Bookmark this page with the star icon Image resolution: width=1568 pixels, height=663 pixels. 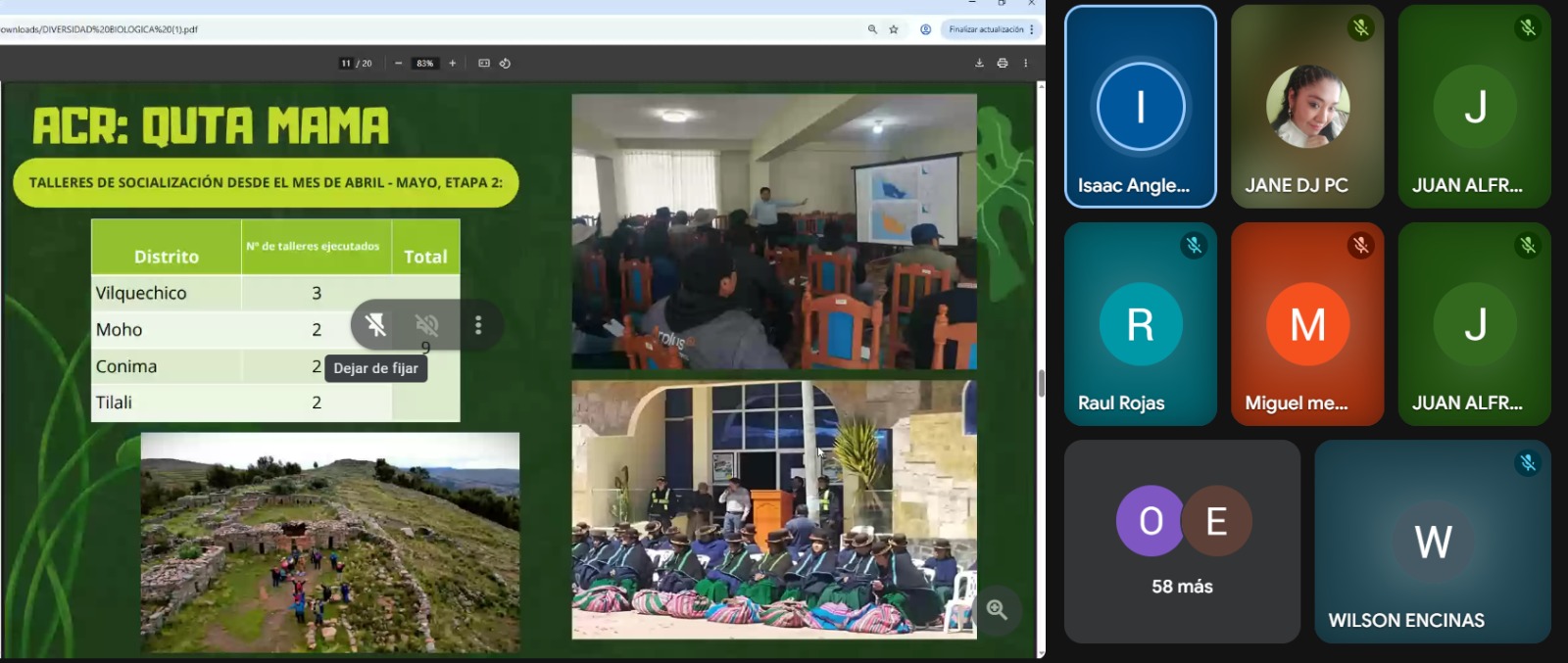pos(894,29)
